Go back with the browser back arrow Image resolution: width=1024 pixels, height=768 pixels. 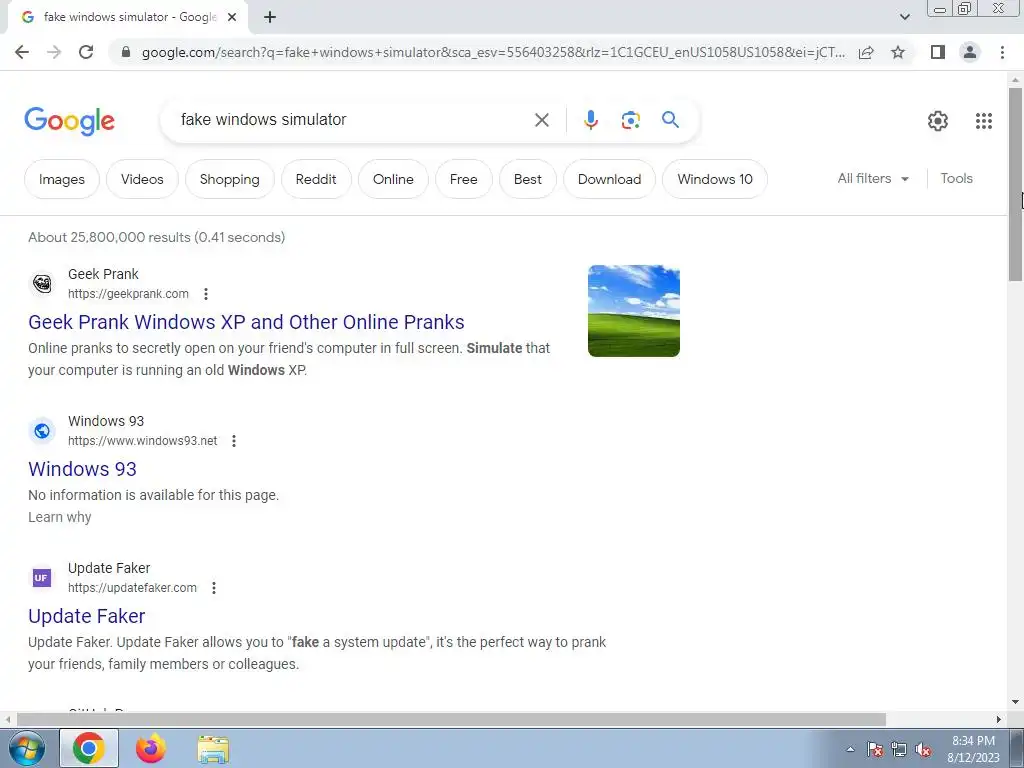coord(22,52)
